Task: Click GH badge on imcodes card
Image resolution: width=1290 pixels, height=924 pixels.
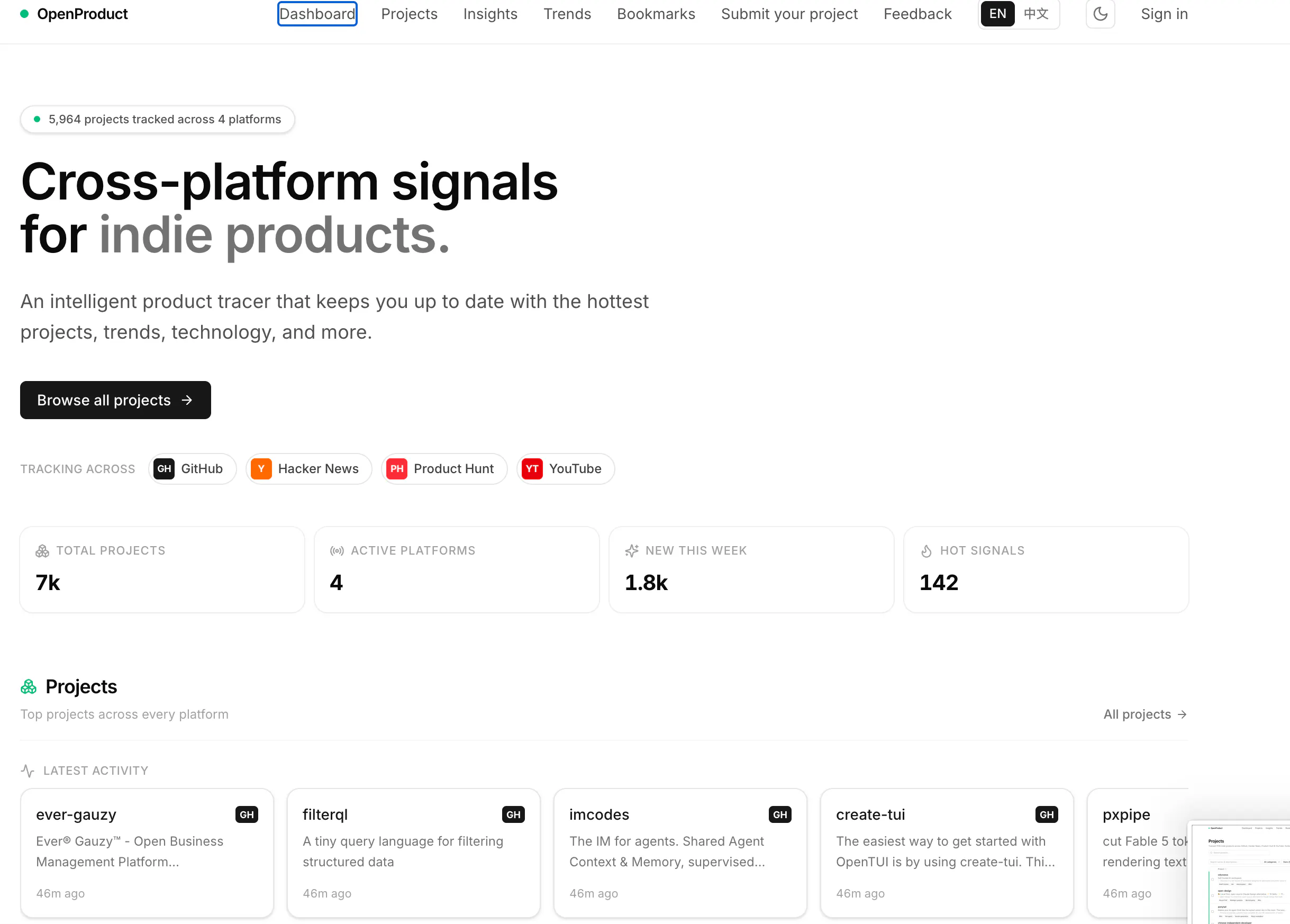Action: click(x=780, y=815)
